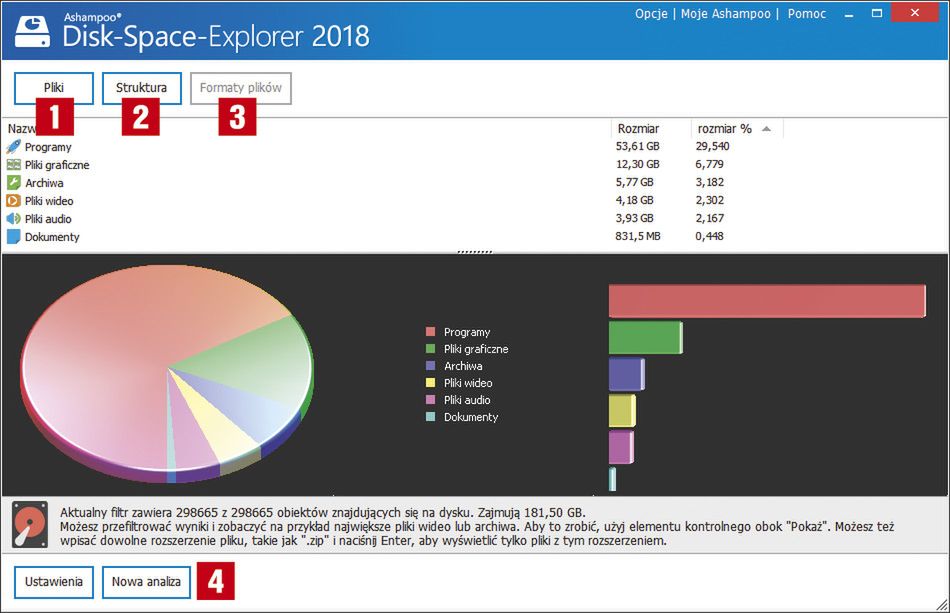Screen dimensions: 950x613
Task: Click the 3,93 GB size value
Action: click(634, 218)
